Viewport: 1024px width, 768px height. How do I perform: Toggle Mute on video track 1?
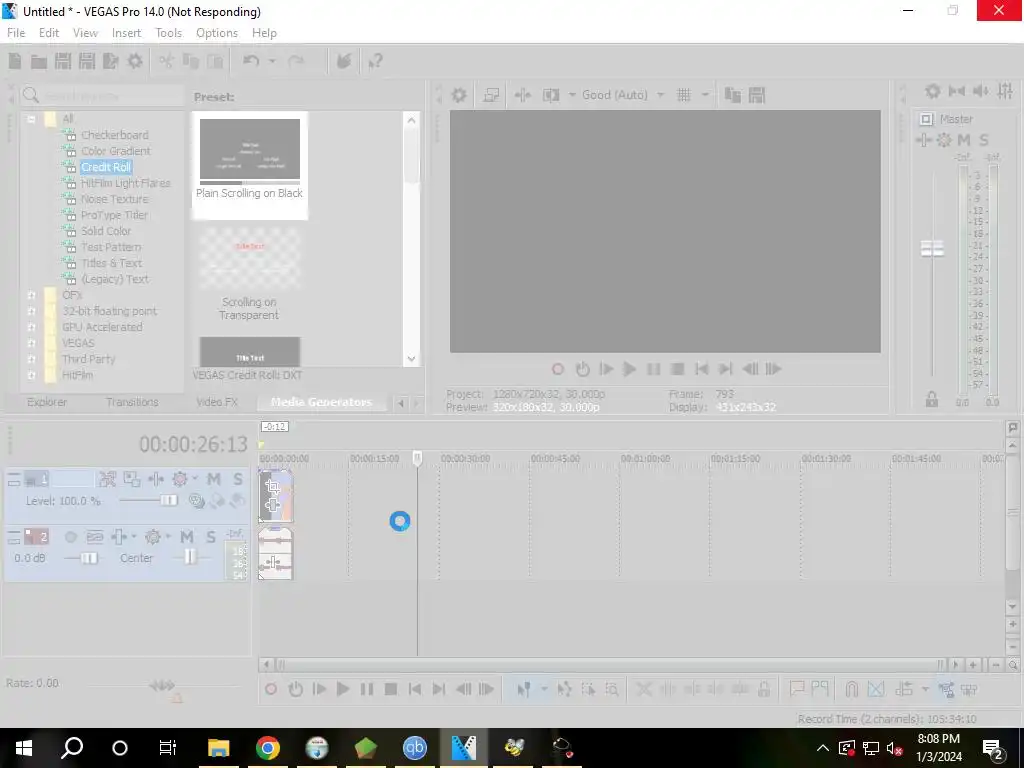pyautogui.click(x=214, y=479)
